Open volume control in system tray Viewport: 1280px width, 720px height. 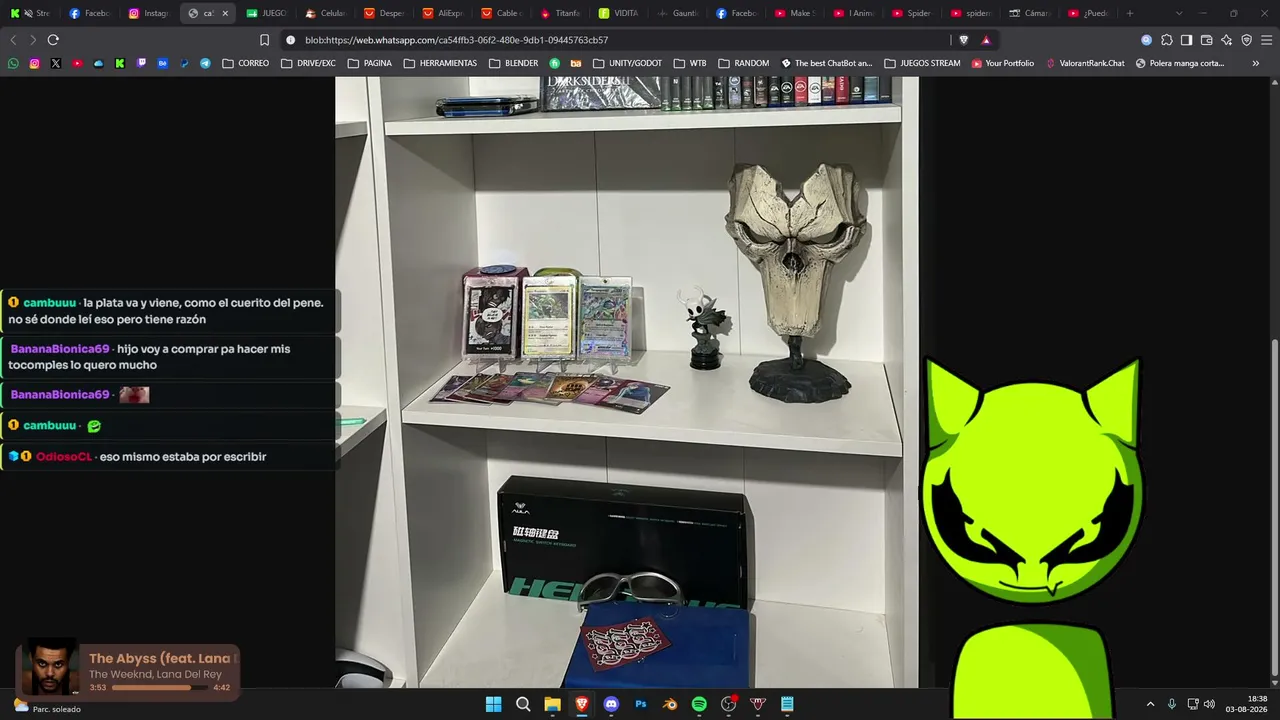point(1209,704)
